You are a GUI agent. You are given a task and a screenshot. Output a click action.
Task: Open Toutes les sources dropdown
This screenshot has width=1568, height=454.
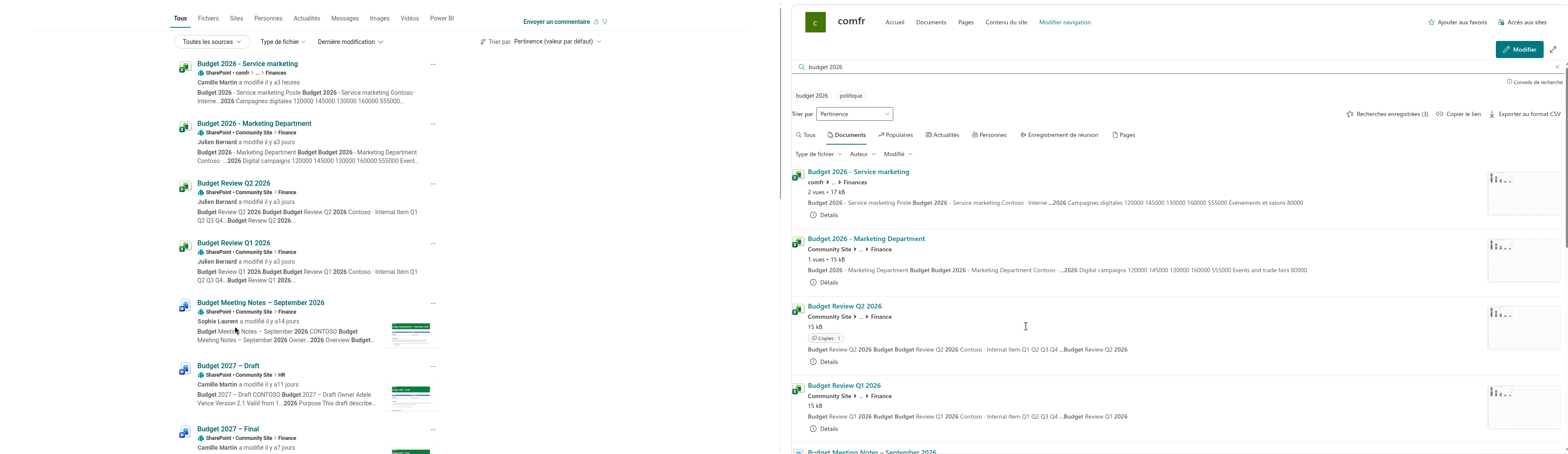tap(212, 42)
